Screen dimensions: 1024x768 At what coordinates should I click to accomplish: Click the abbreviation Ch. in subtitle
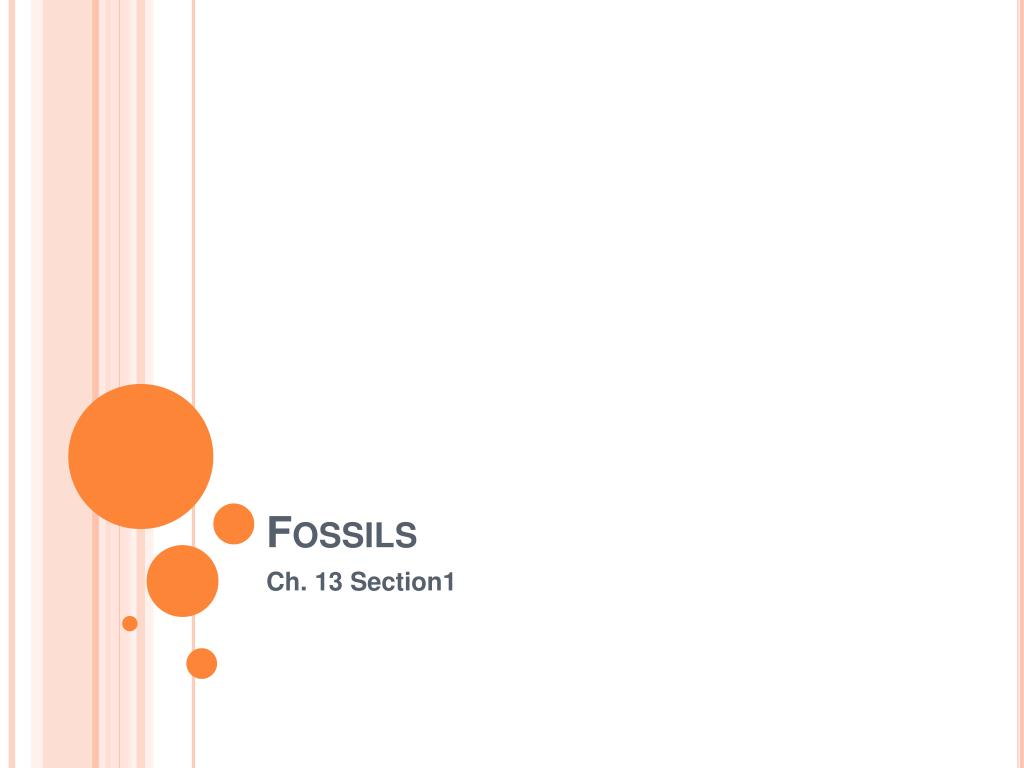pyautogui.click(x=287, y=581)
